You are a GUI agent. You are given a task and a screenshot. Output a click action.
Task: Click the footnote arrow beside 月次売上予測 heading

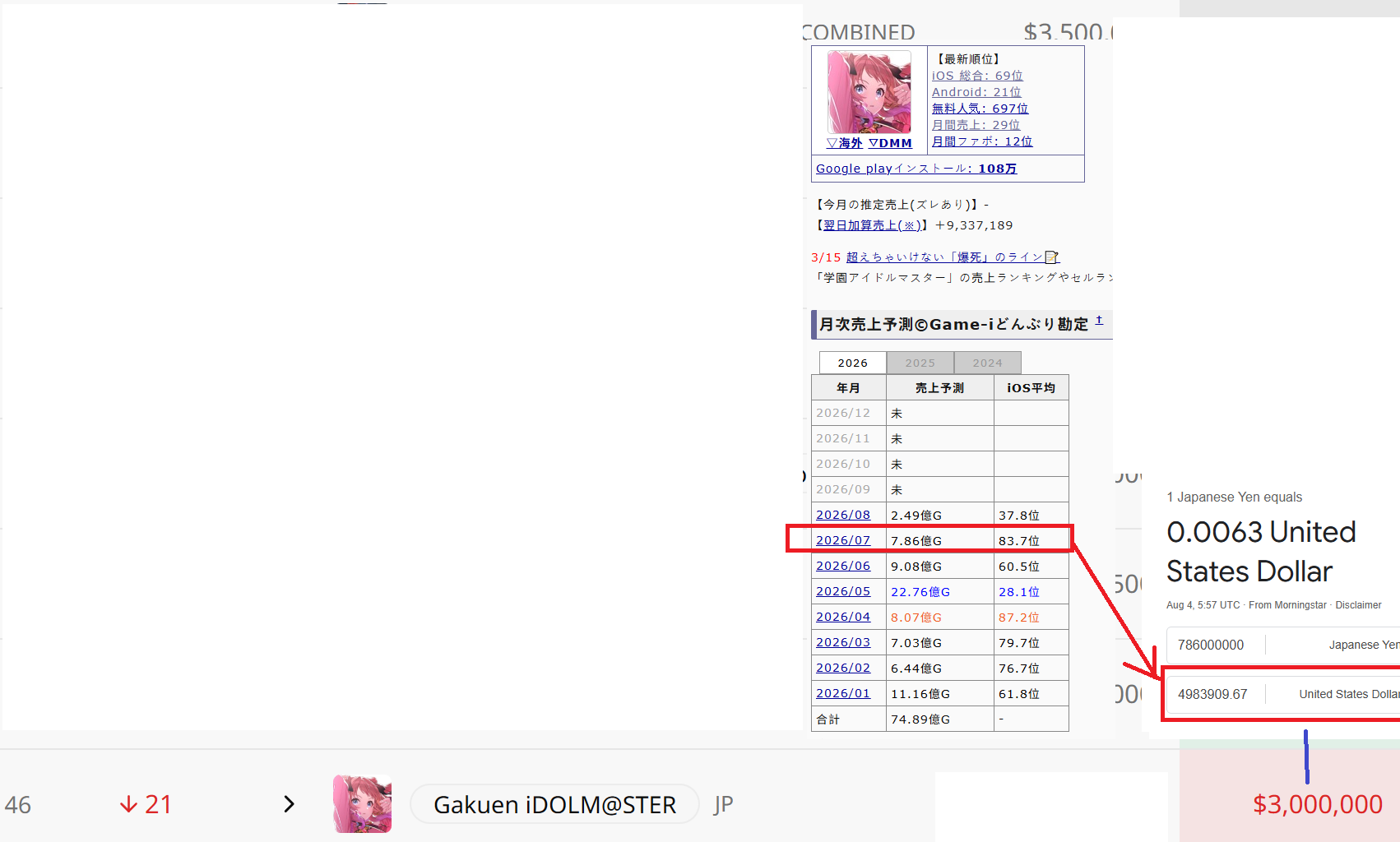coord(1099,321)
